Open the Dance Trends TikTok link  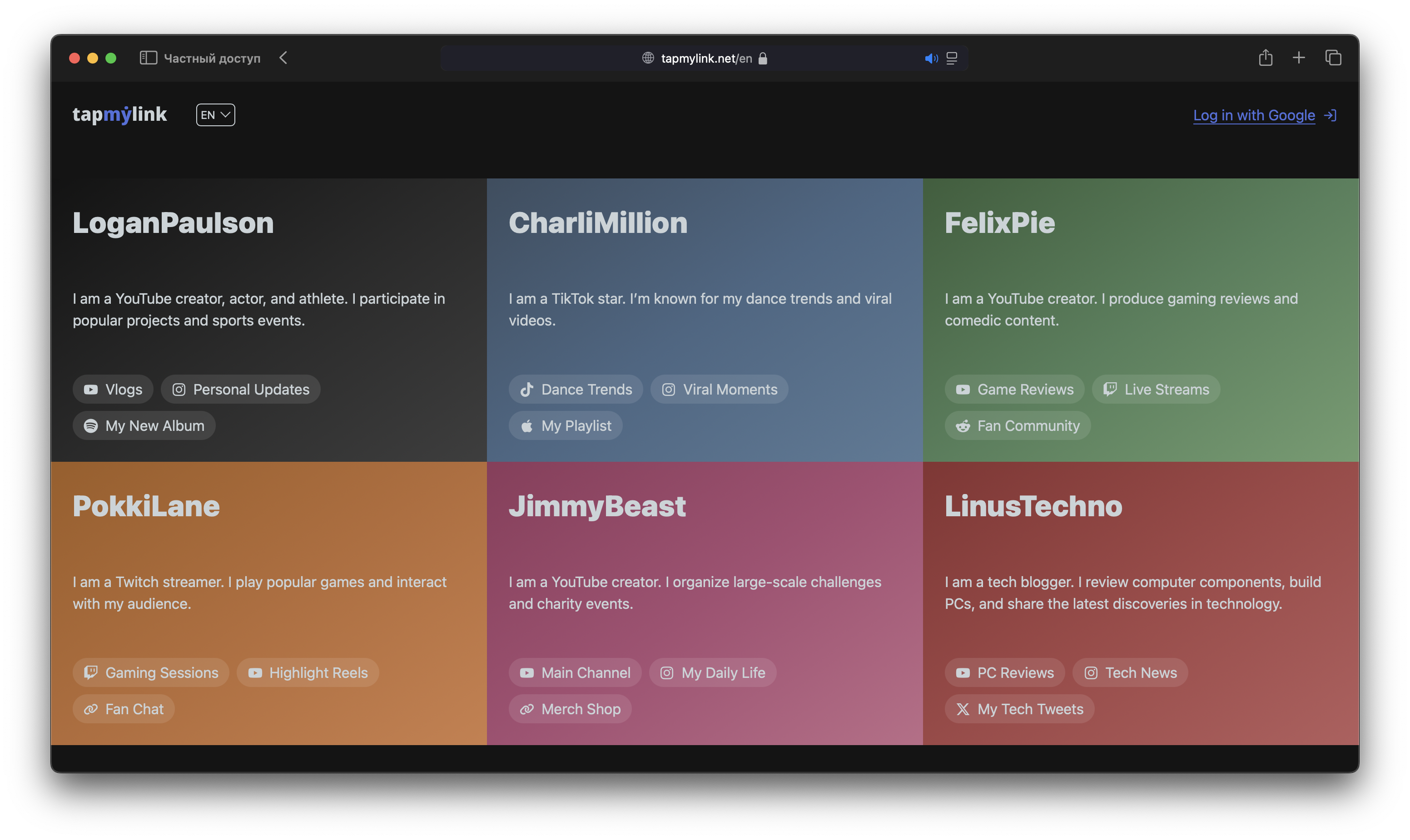tap(576, 390)
